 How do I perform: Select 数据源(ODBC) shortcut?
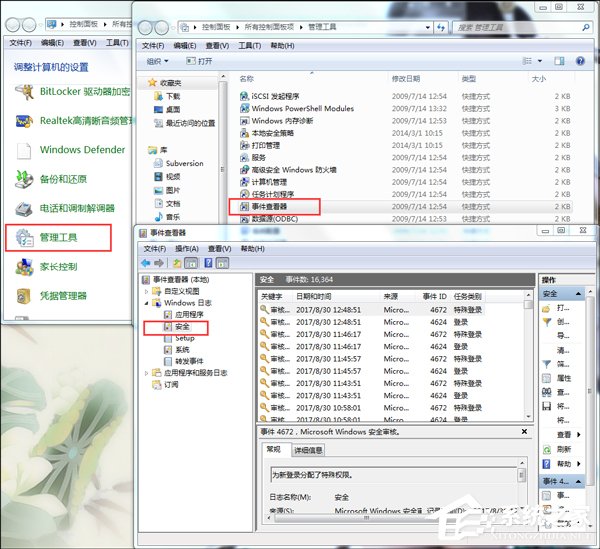tap(269, 219)
